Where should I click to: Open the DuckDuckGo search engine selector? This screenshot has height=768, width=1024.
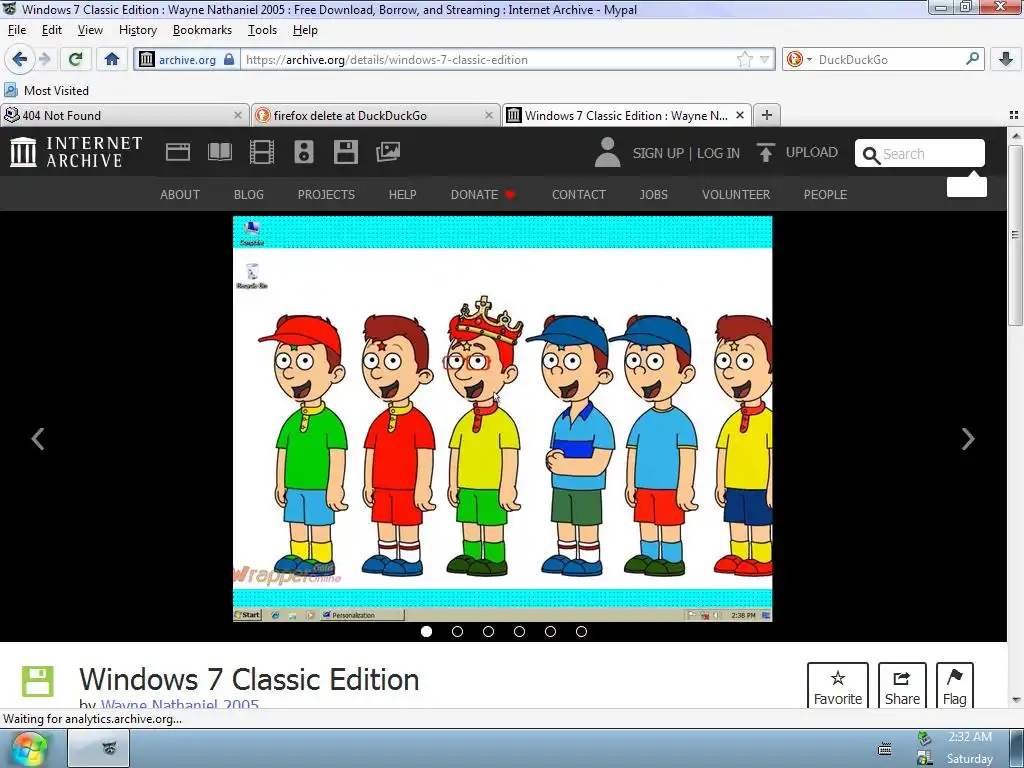click(x=799, y=59)
